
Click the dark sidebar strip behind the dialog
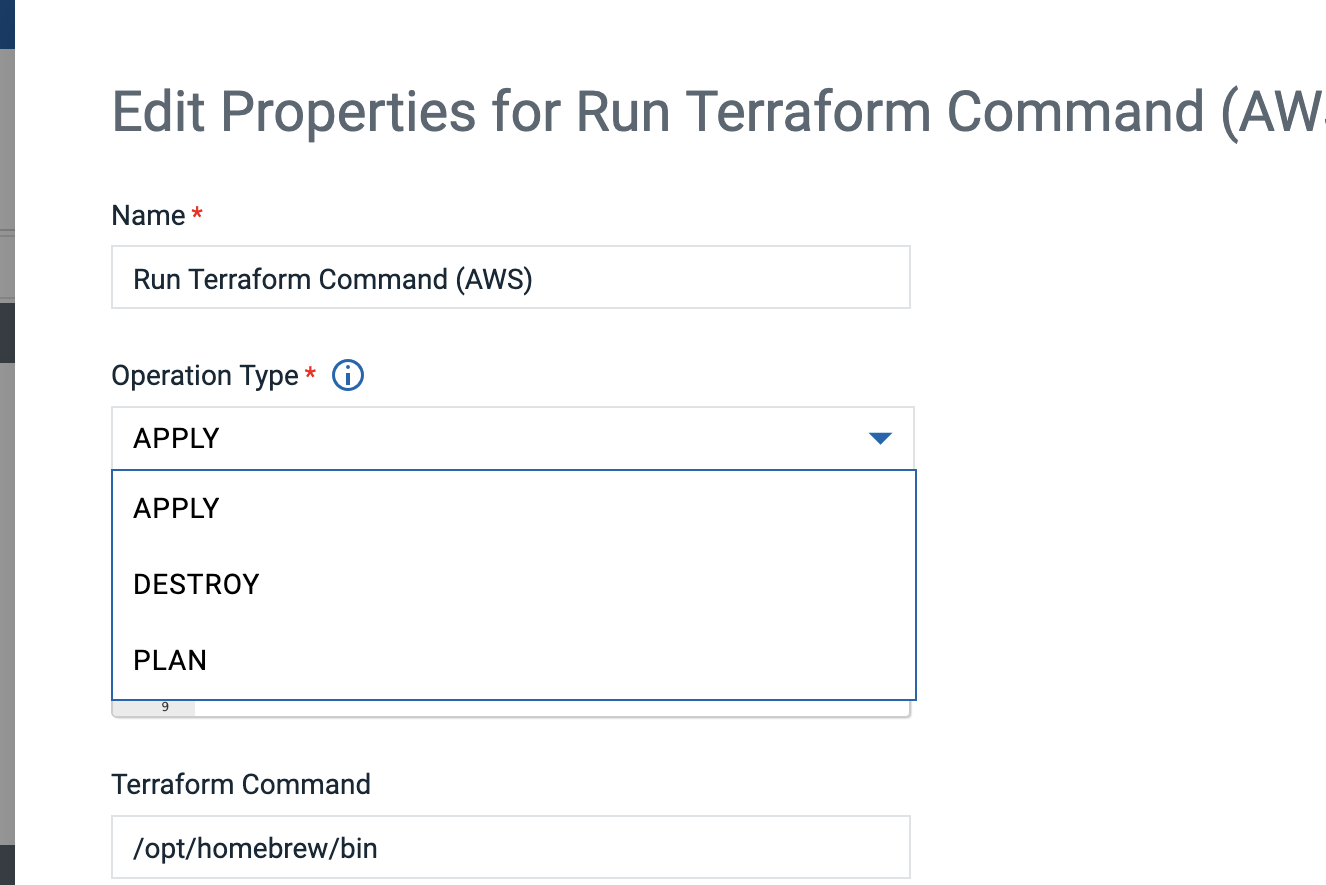6,330
